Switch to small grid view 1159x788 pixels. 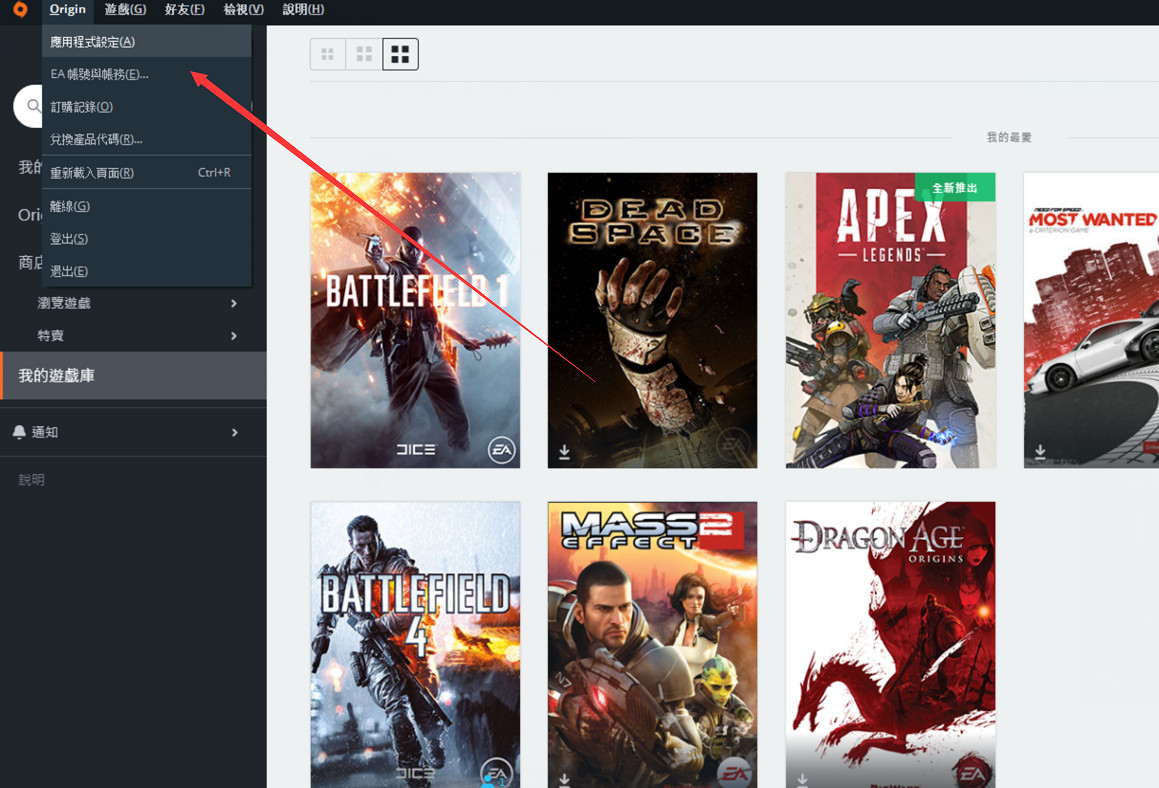[328, 54]
